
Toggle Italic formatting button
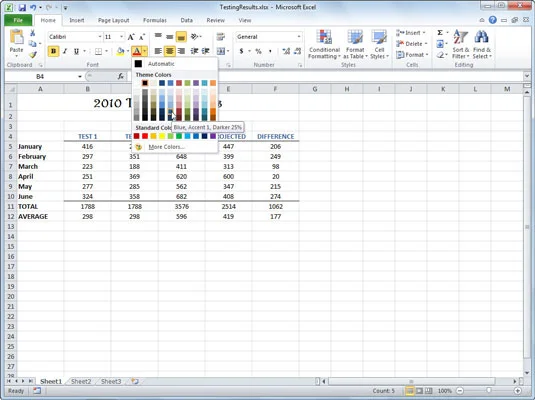pyautogui.click(x=65, y=51)
